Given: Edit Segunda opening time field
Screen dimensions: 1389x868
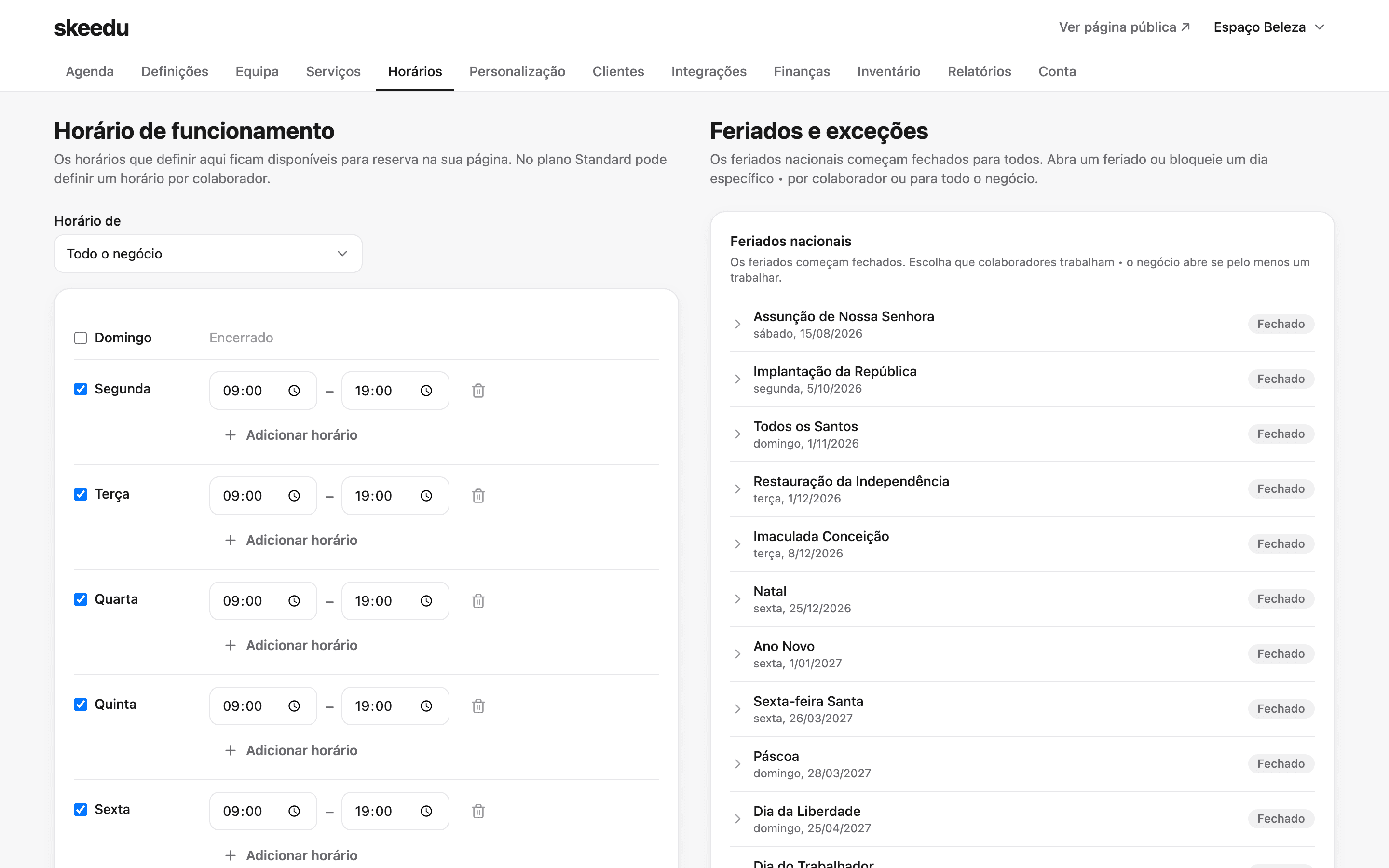Looking at the screenshot, I should (x=263, y=391).
